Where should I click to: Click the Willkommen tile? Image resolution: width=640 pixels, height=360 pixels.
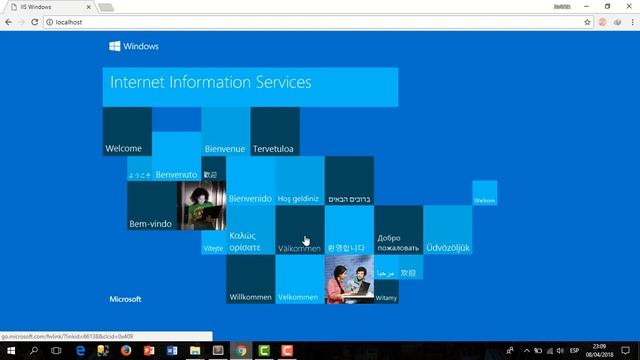point(251,280)
